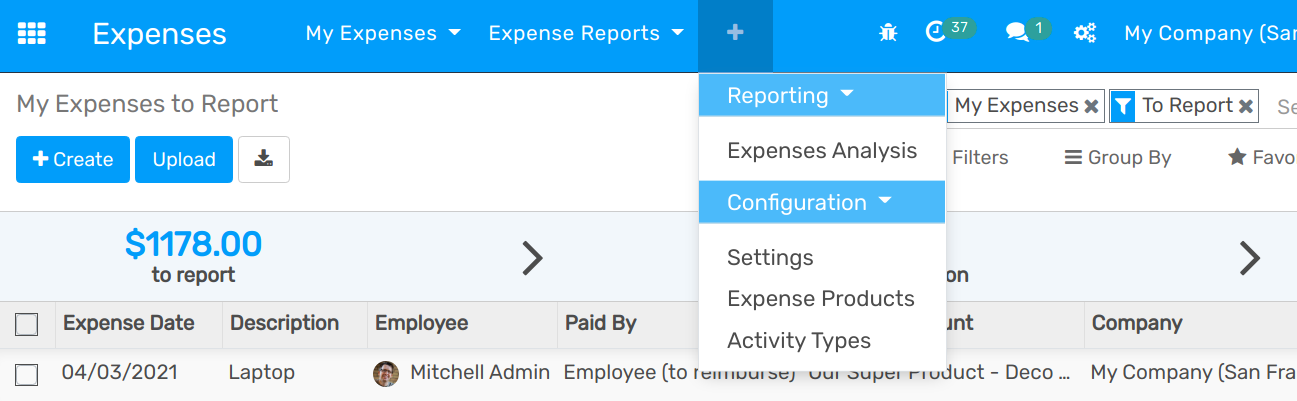The image size is (1297, 401).
Task: Sort by Expense Date column header
Action: (x=129, y=323)
